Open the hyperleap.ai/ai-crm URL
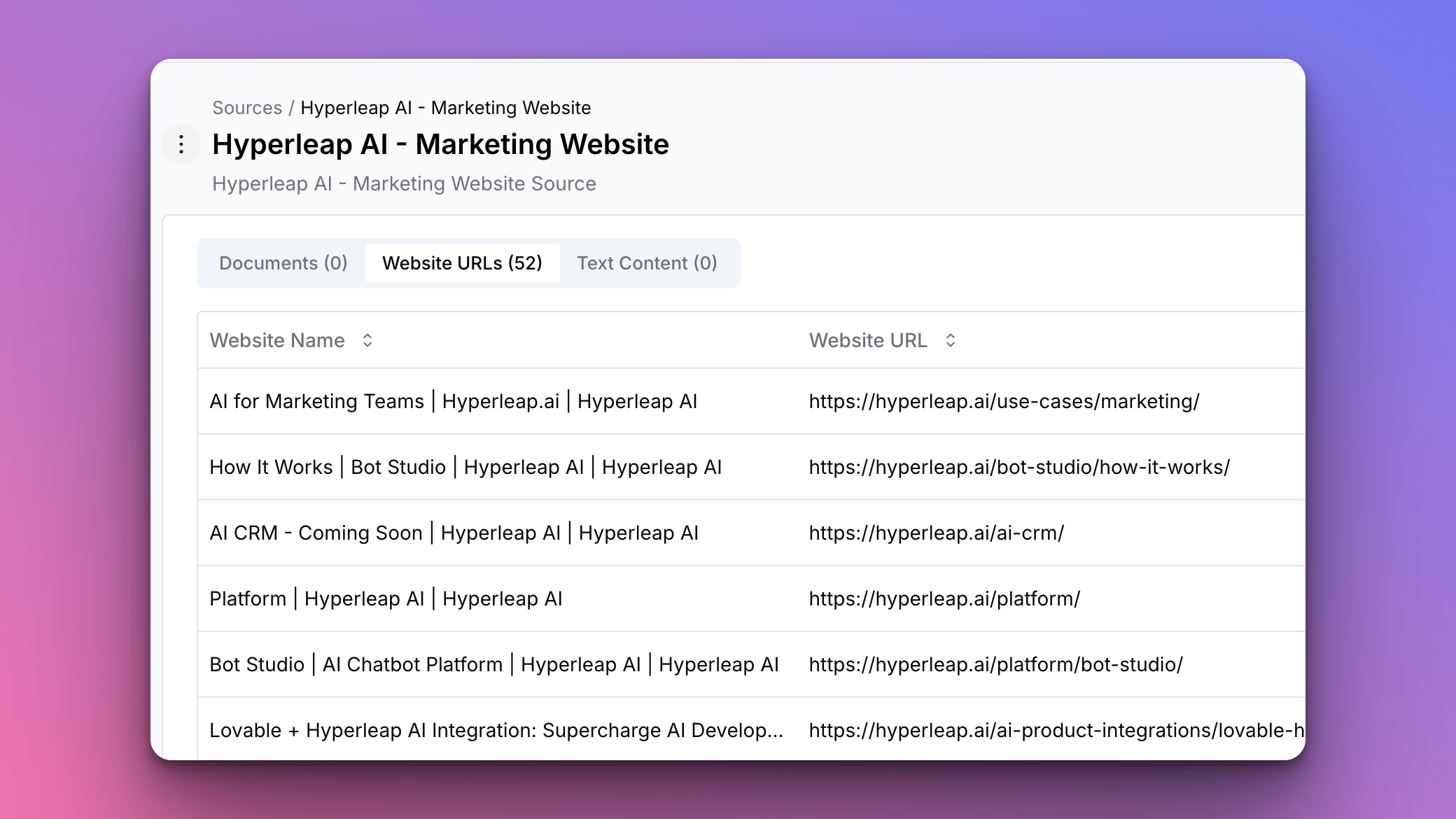This screenshot has width=1456, height=819. pyautogui.click(x=936, y=533)
